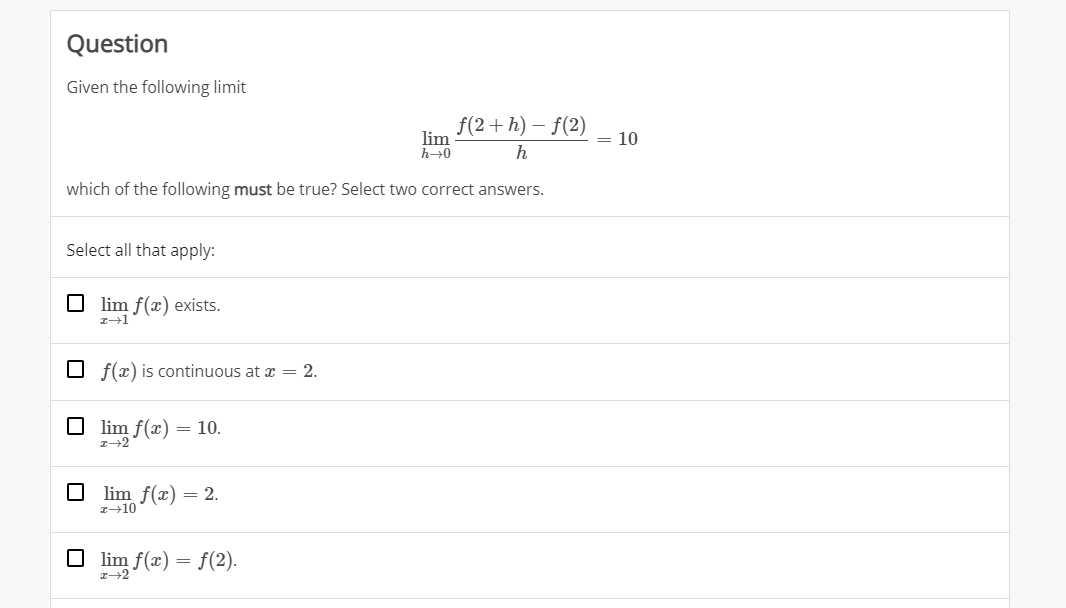This screenshot has width=1066, height=608.
Task: Select the answer row about limit existing at 1
Action: point(500,310)
